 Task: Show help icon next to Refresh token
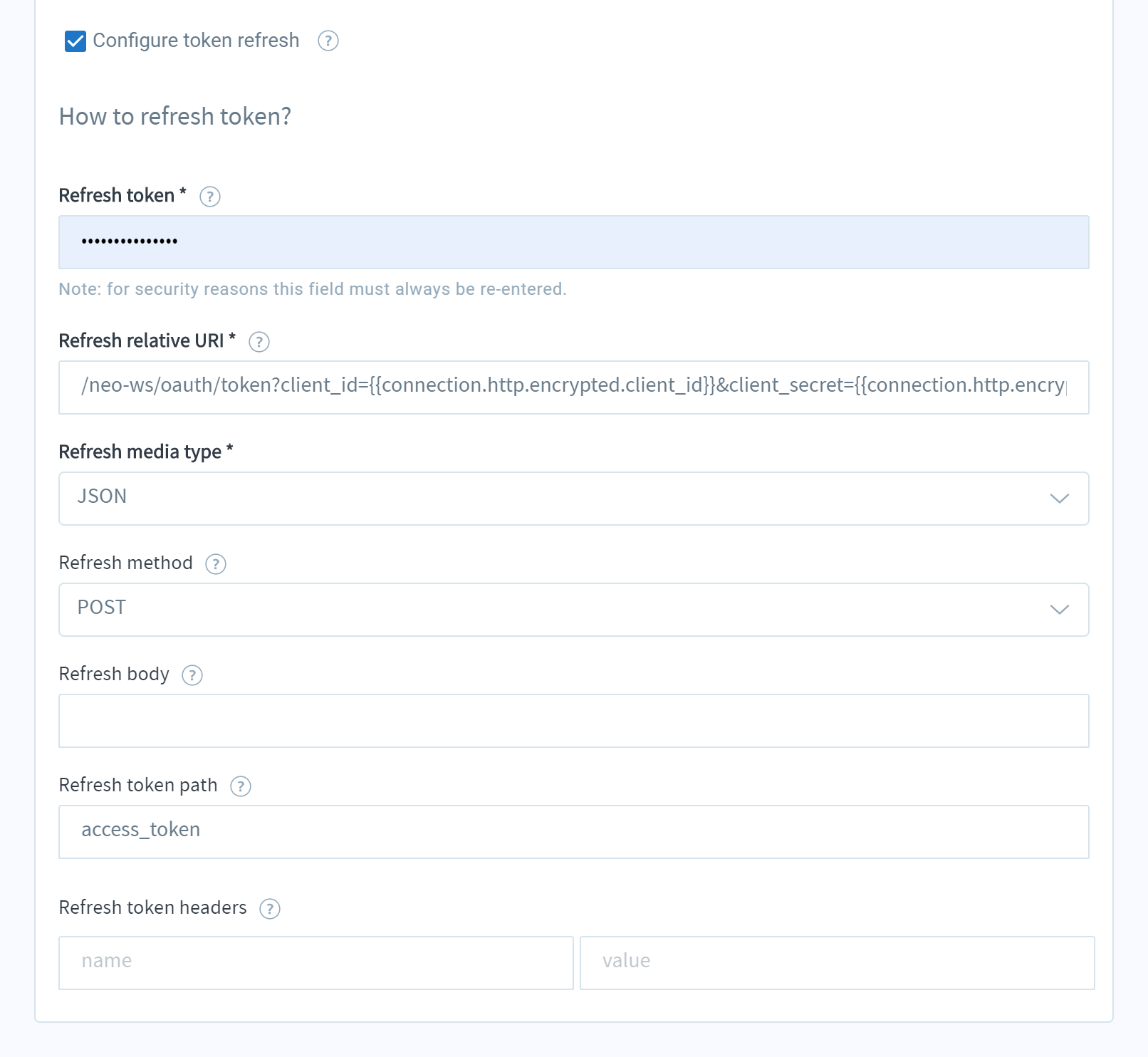point(209,197)
